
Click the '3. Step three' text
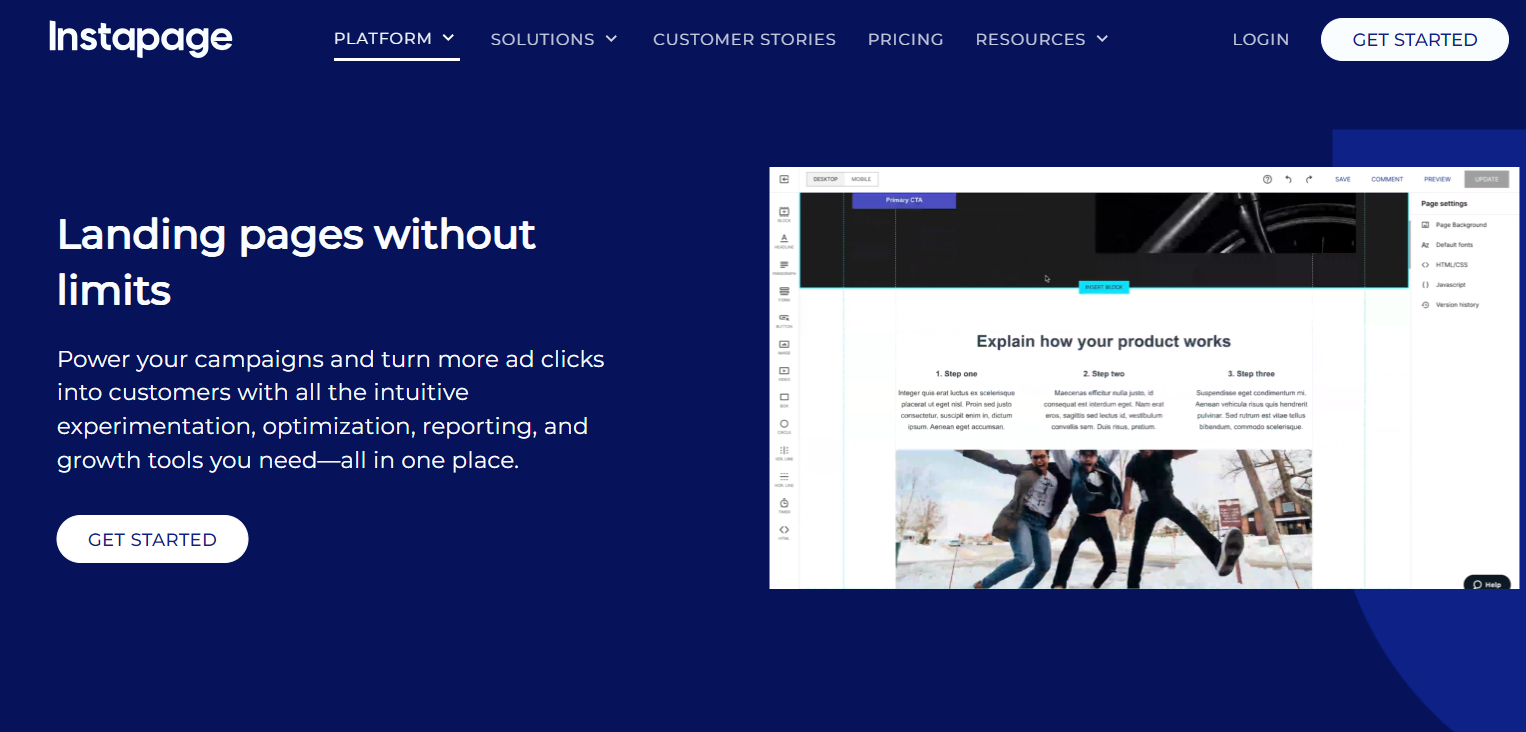[1251, 373]
